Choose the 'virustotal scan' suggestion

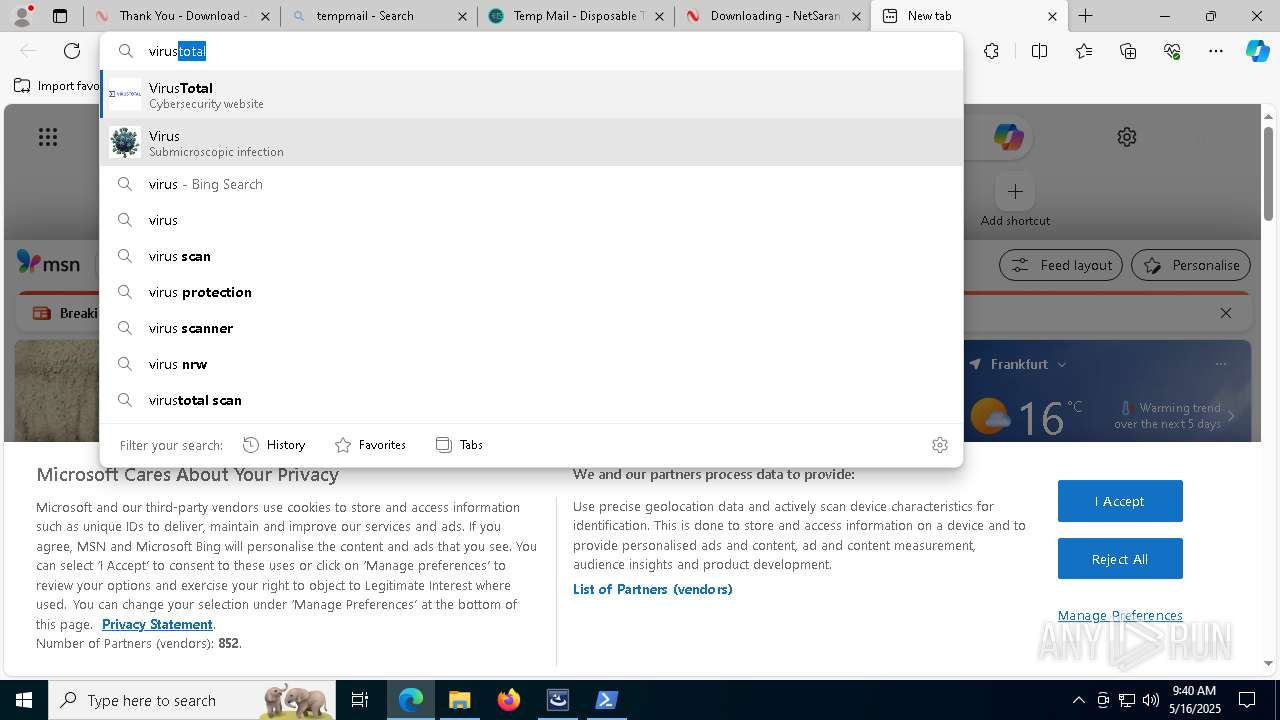tap(531, 400)
